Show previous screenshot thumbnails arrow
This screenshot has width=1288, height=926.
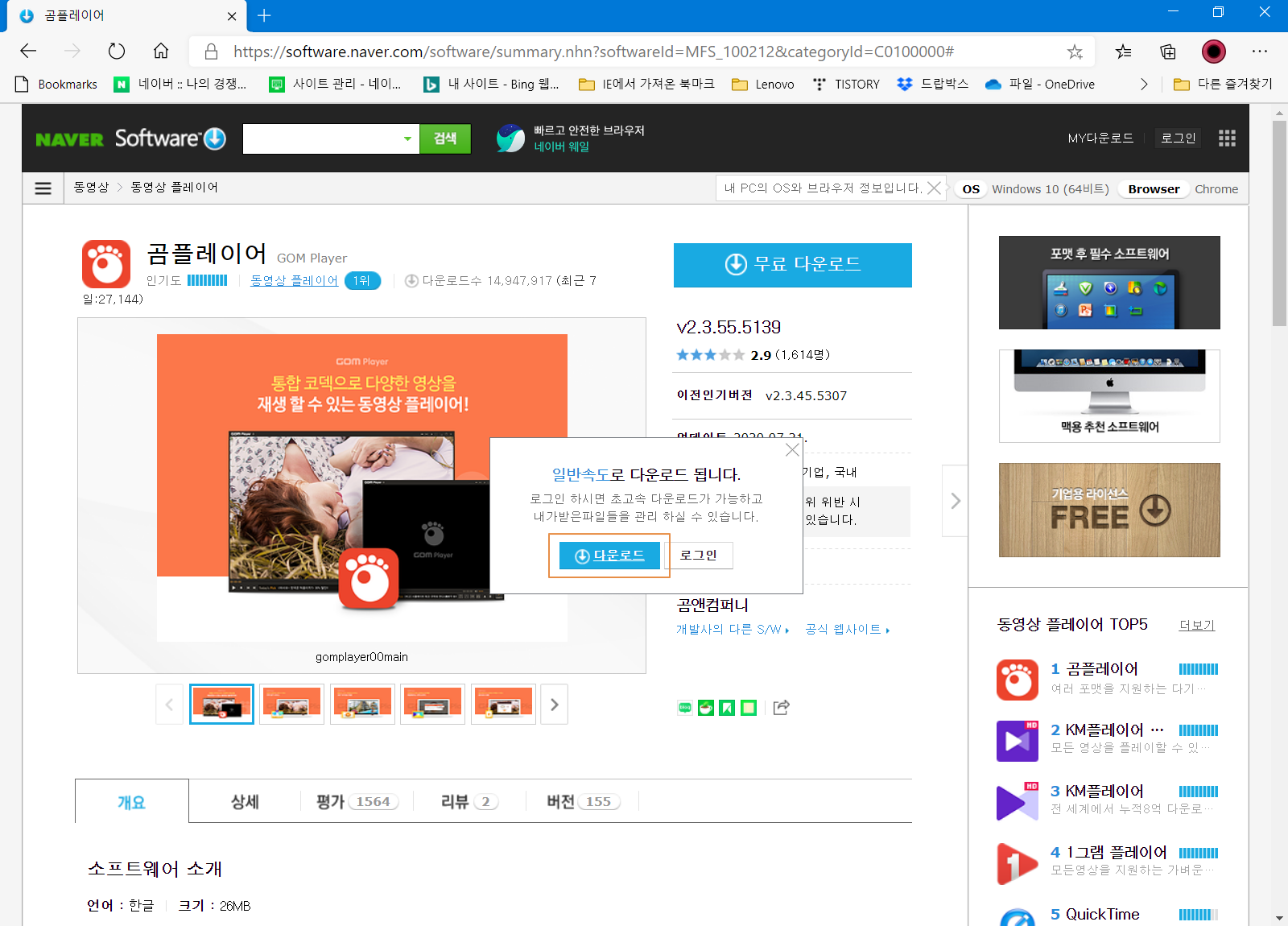169,705
